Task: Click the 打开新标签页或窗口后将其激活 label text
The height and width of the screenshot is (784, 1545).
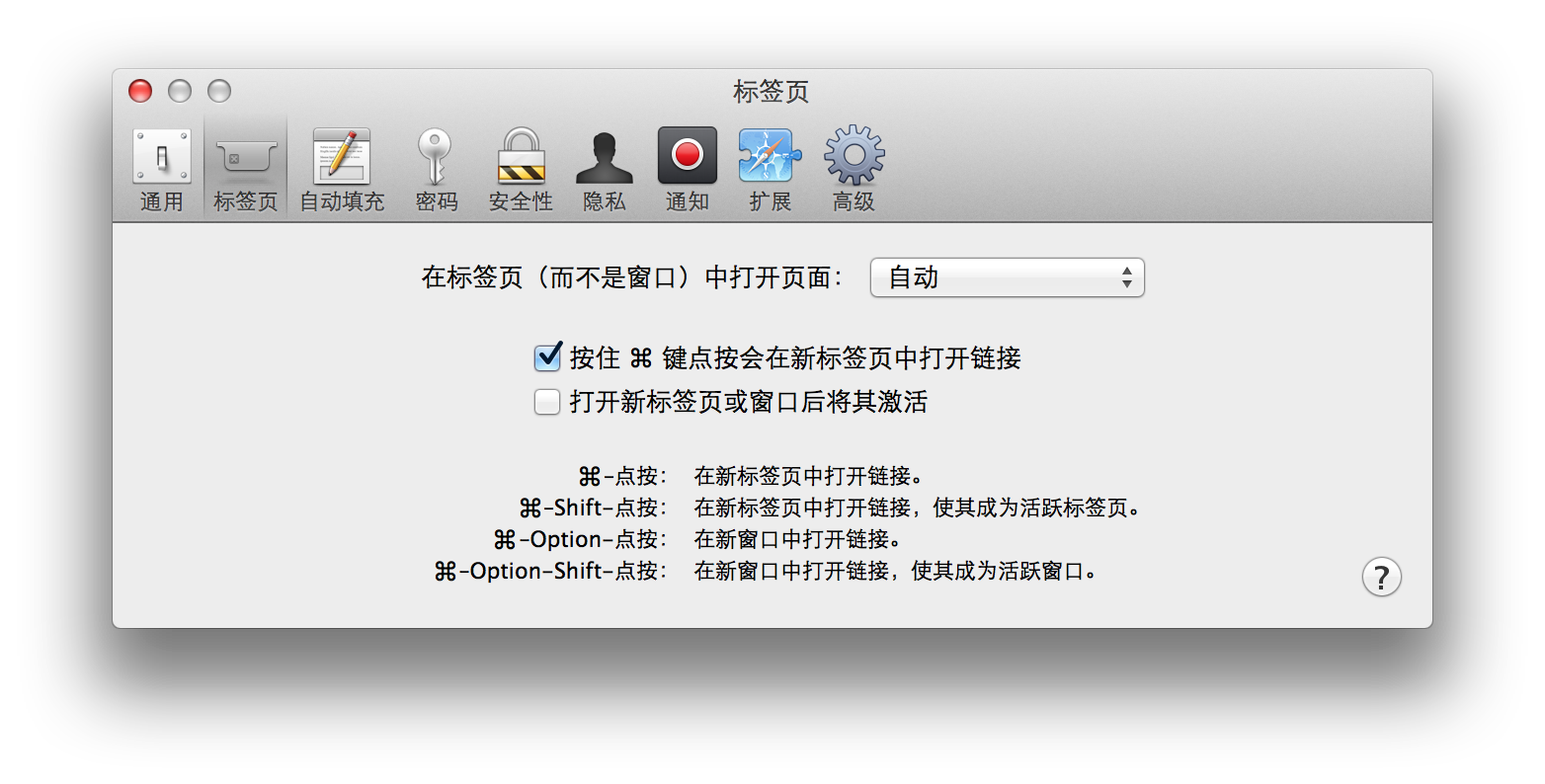Action: tap(749, 402)
